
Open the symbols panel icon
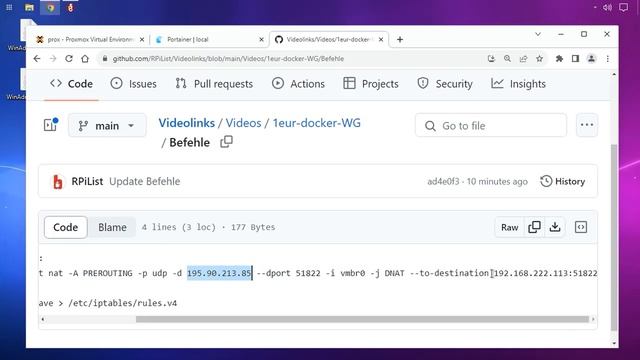pos(580,227)
